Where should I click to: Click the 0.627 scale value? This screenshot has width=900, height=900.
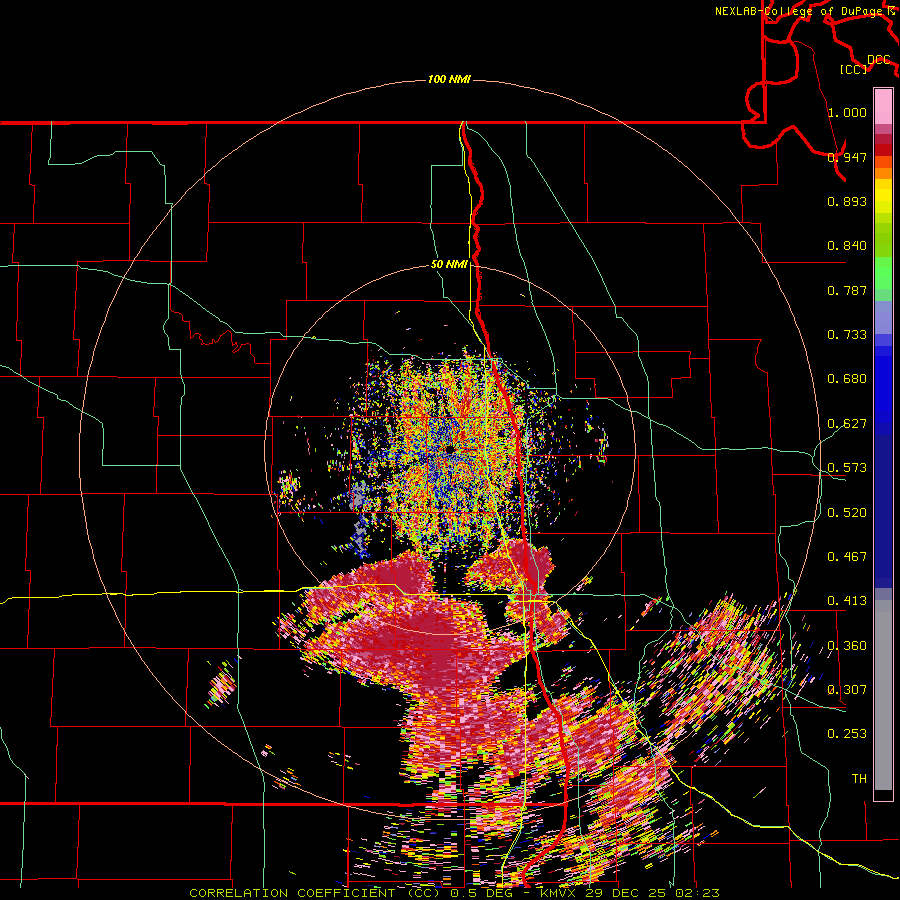pyautogui.click(x=847, y=424)
